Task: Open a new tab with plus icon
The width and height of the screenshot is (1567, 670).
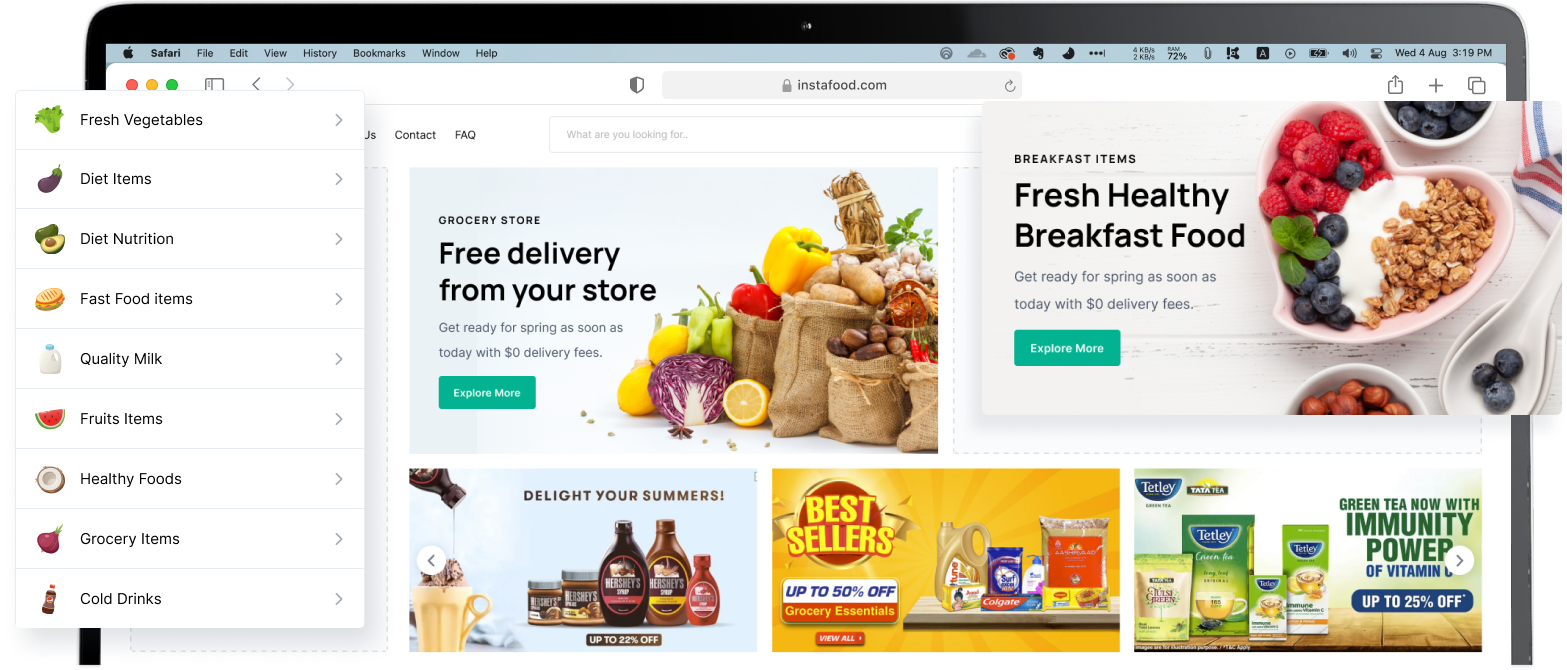Action: point(1436,86)
